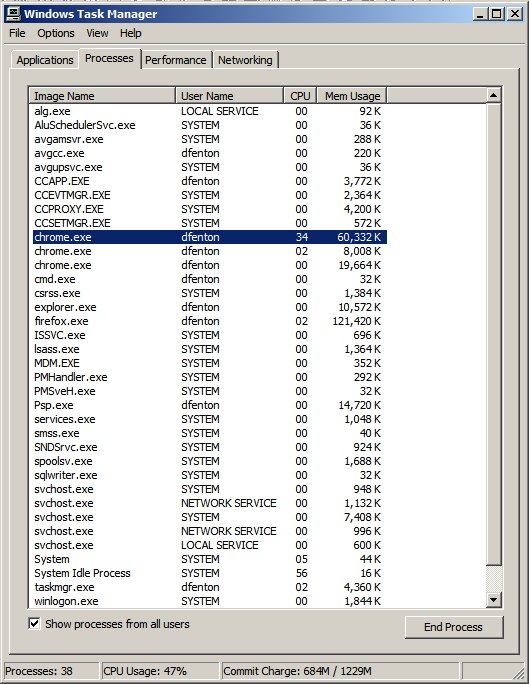Viewport: 529px width, 684px height.
Task: Select the smss.exe process
Action: 210,433
